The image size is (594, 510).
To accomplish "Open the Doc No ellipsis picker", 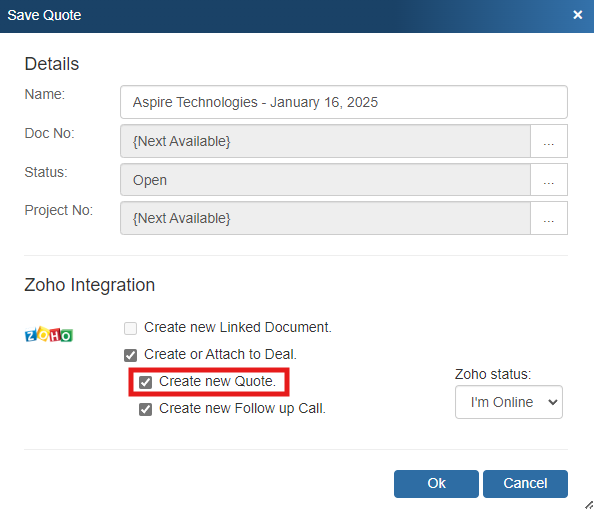I will click(x=549, y=141).
